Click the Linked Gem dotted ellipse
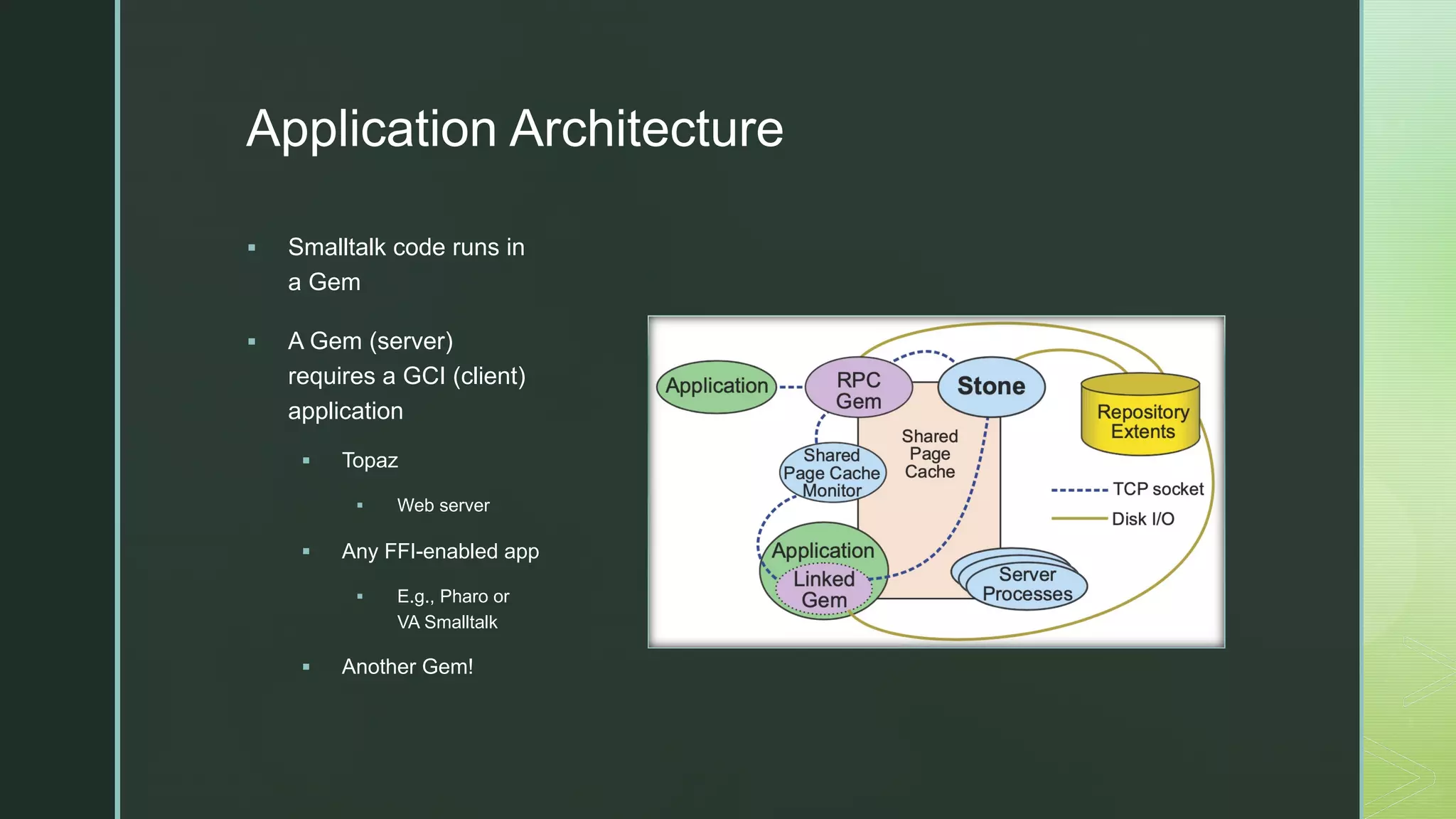Viewport: 1456px width, 819px height. point(824,589)
